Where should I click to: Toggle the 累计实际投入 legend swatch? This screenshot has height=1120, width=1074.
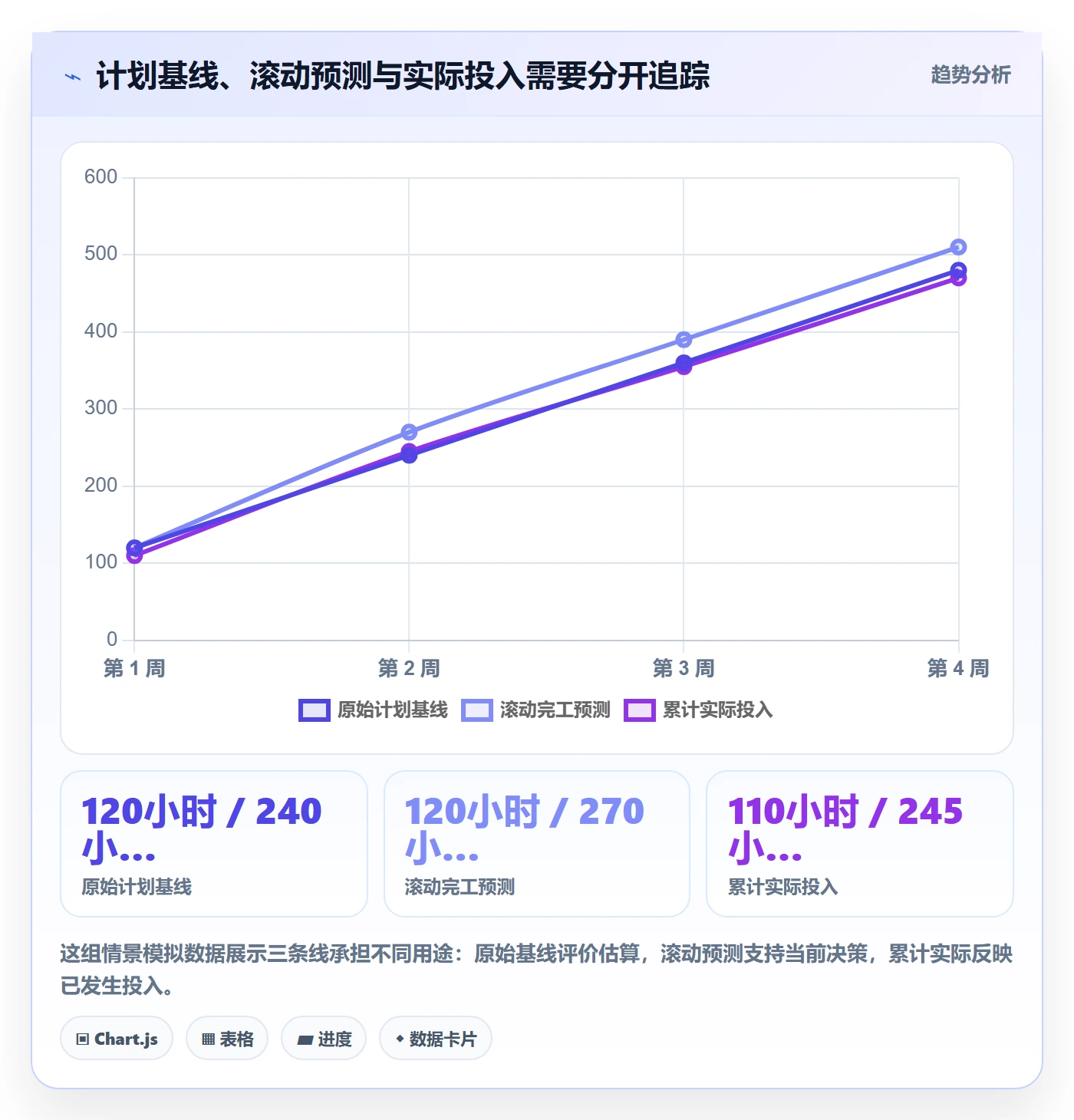(x=640, y=710)
